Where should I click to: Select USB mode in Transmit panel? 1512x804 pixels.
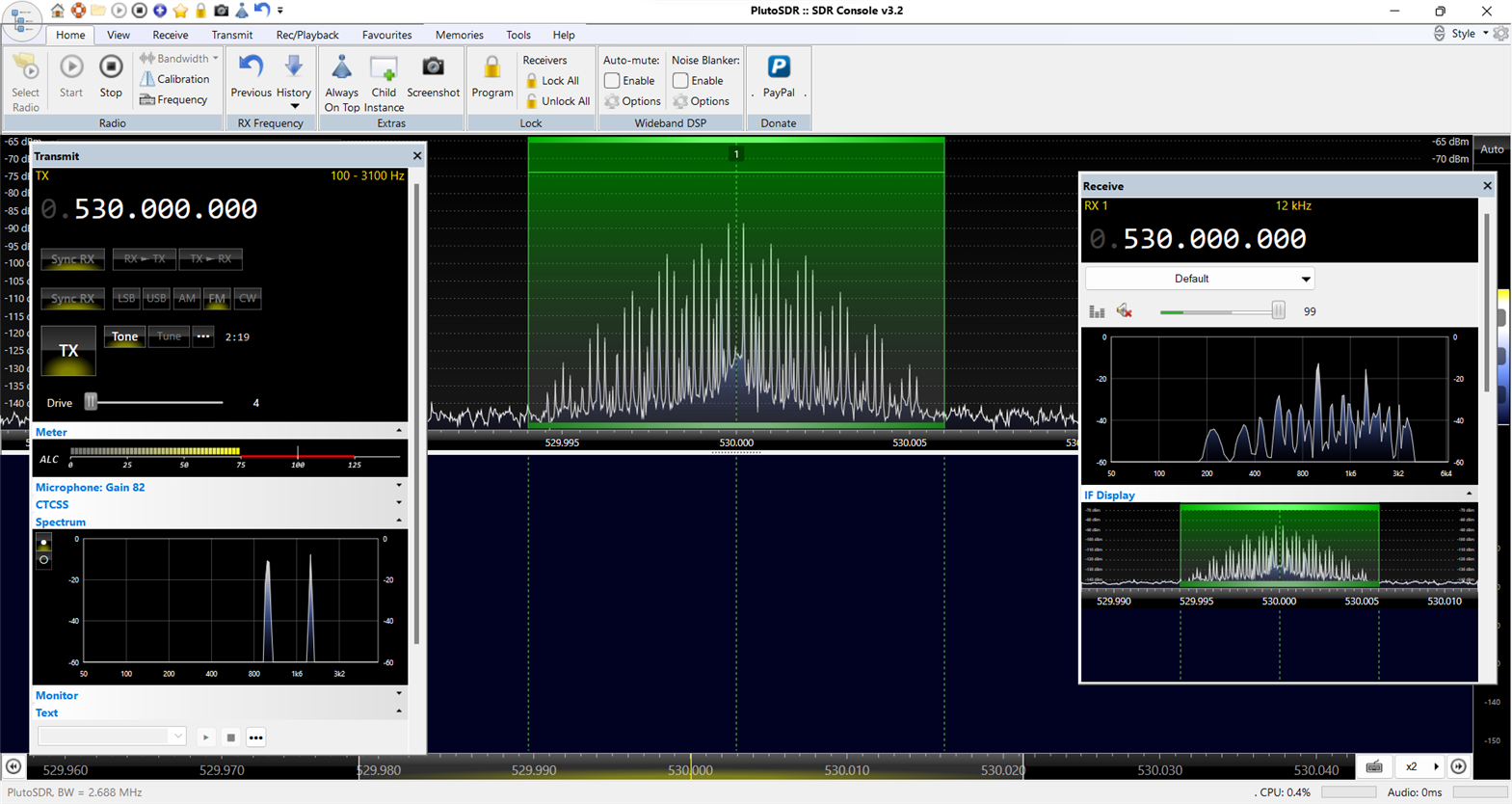[x=156, y=298]
